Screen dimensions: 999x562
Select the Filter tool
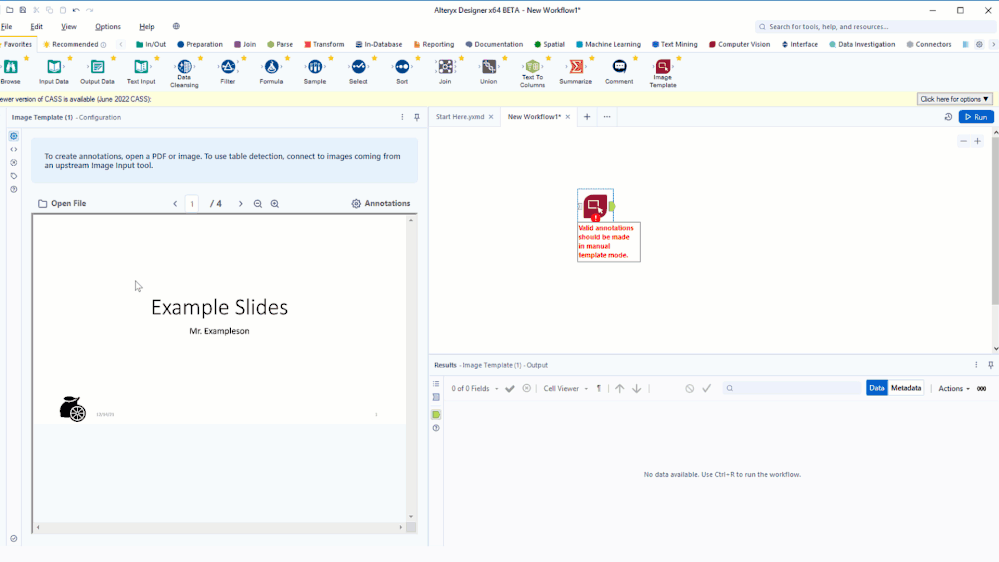[227, 71]
